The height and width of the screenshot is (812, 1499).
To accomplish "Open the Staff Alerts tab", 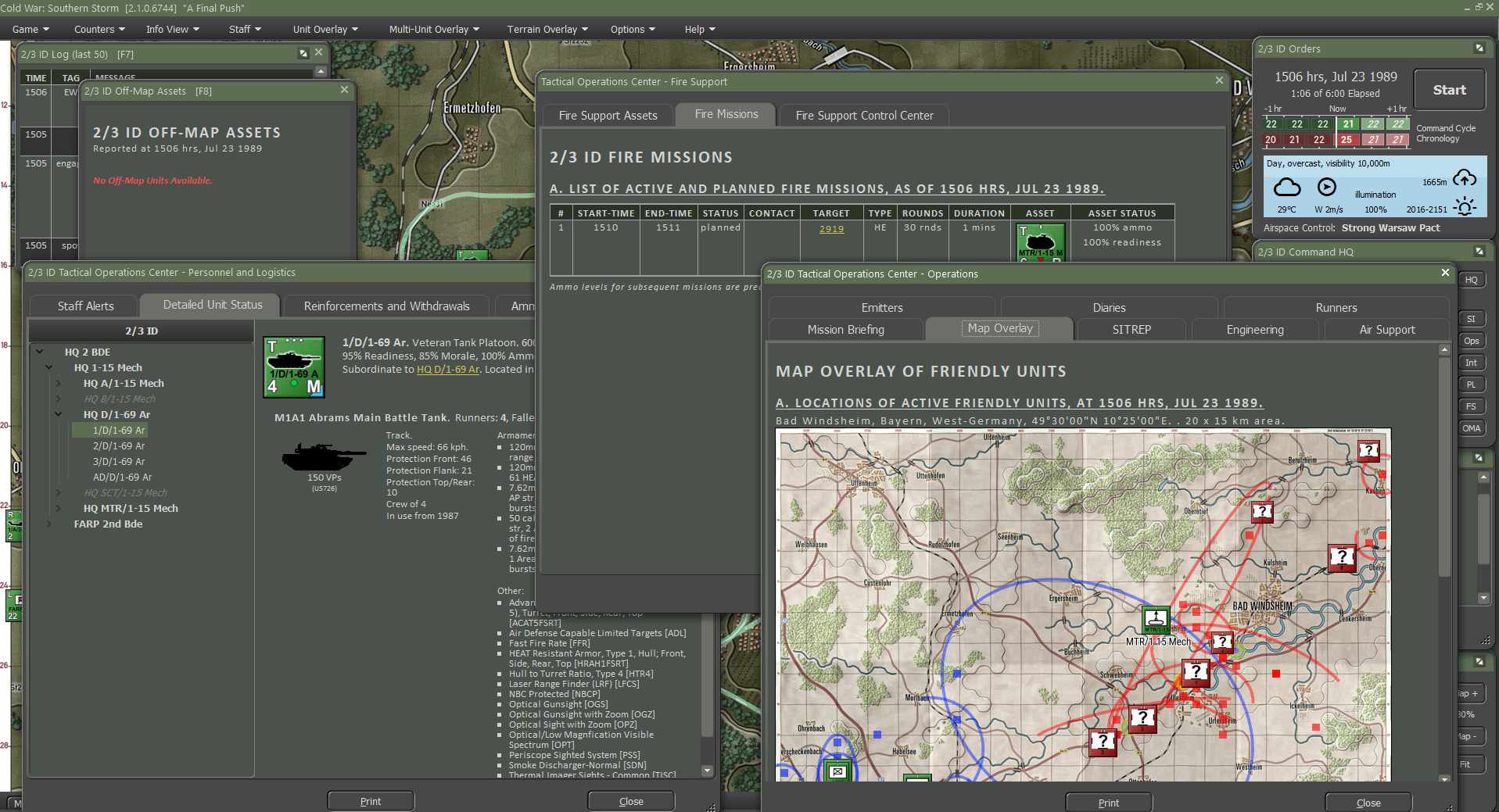I will [x=85, y=306].
